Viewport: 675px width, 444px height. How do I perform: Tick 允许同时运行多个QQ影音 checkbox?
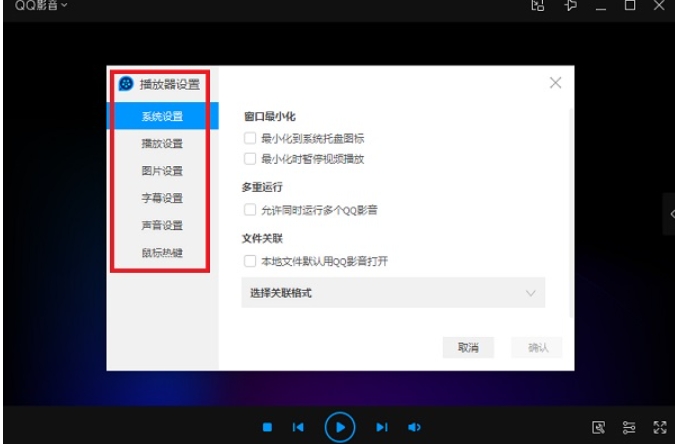250,210
